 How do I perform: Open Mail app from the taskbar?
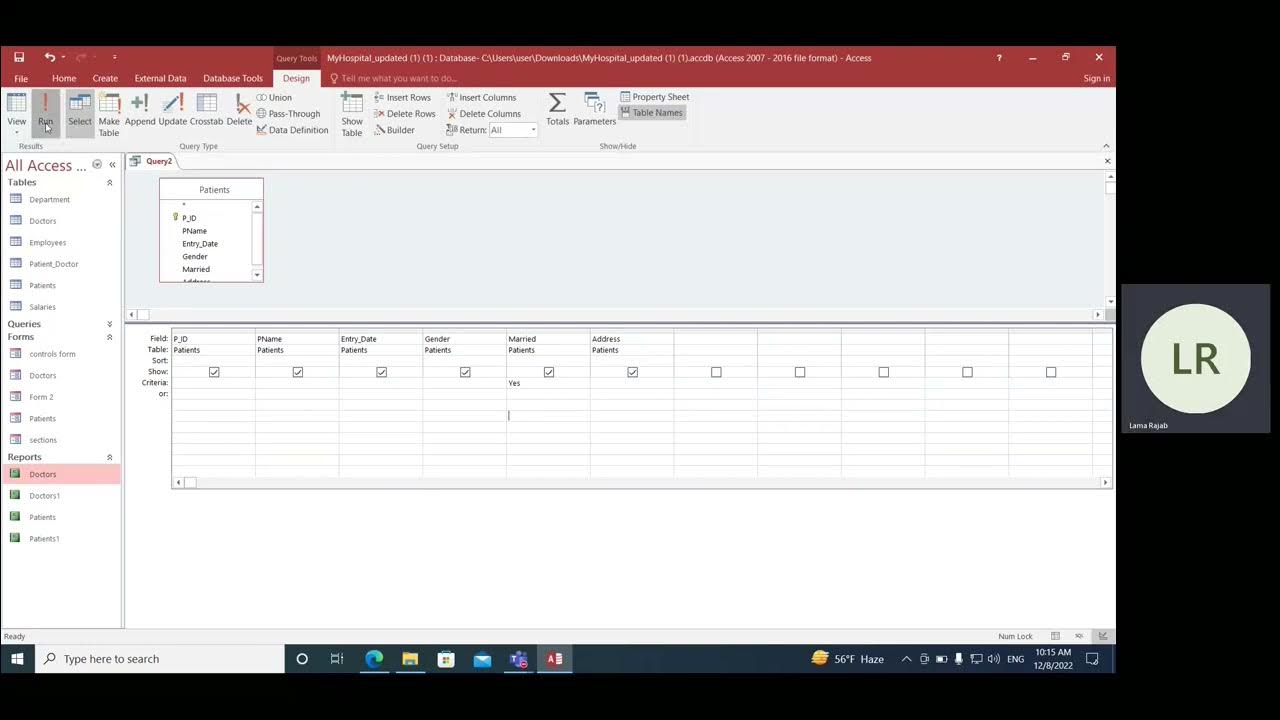482,659
